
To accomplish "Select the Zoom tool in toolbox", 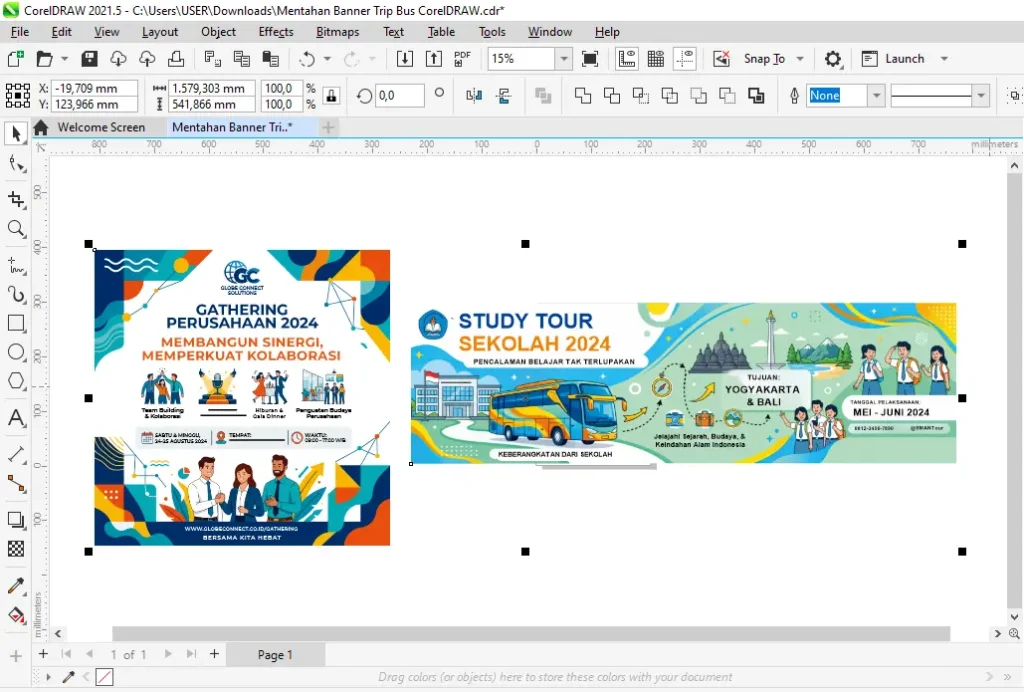I will click(x=16, y=228).
